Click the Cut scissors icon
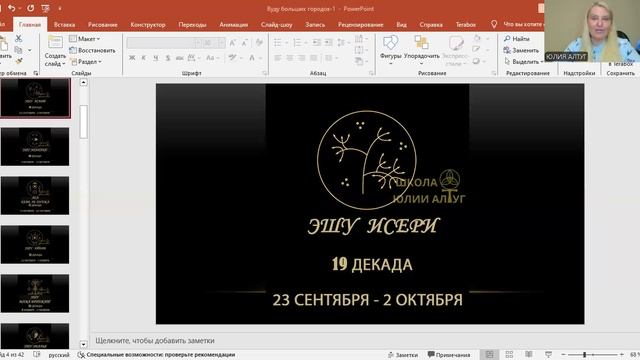The height and width of the screenshot is (360, 640). [18, 38]
